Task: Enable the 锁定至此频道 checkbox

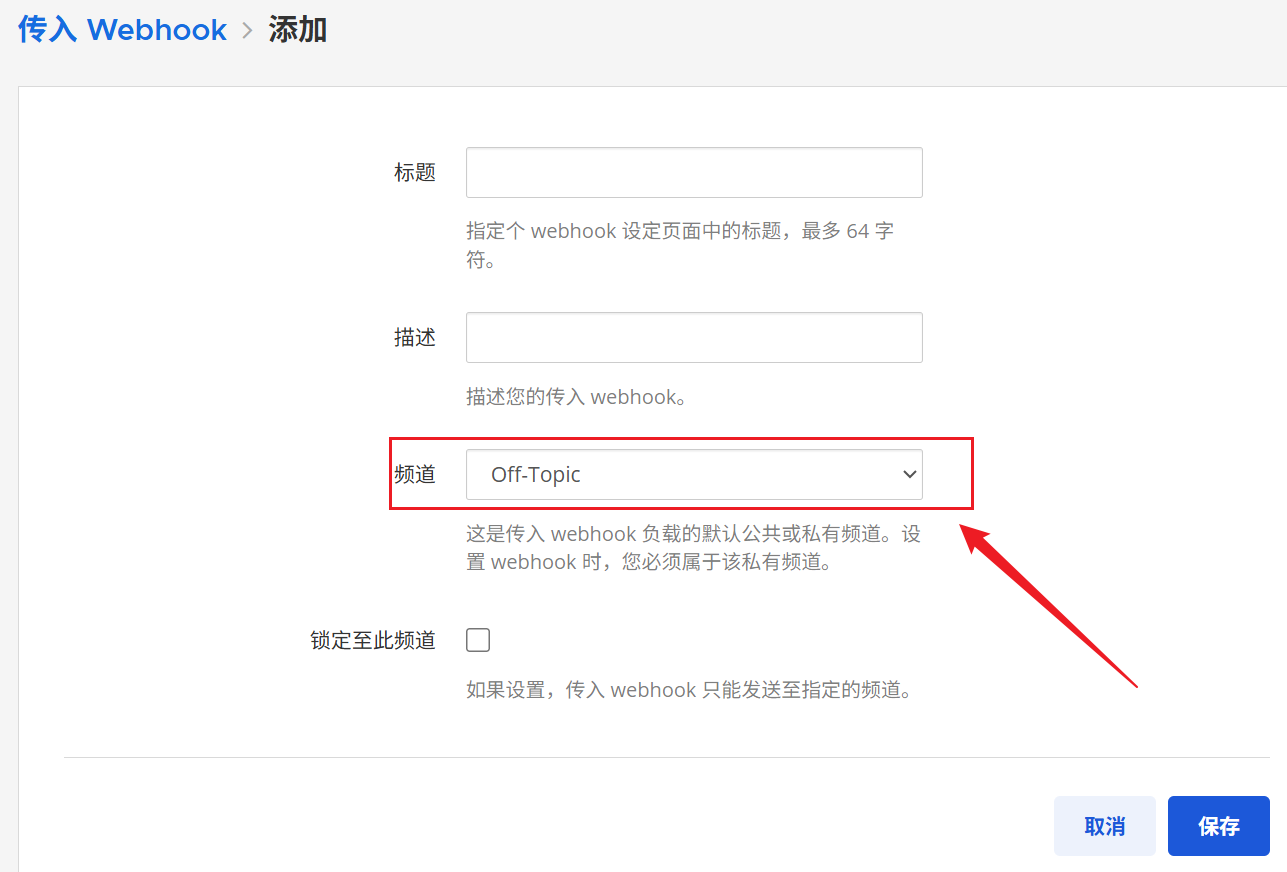Action: [478, 640]
